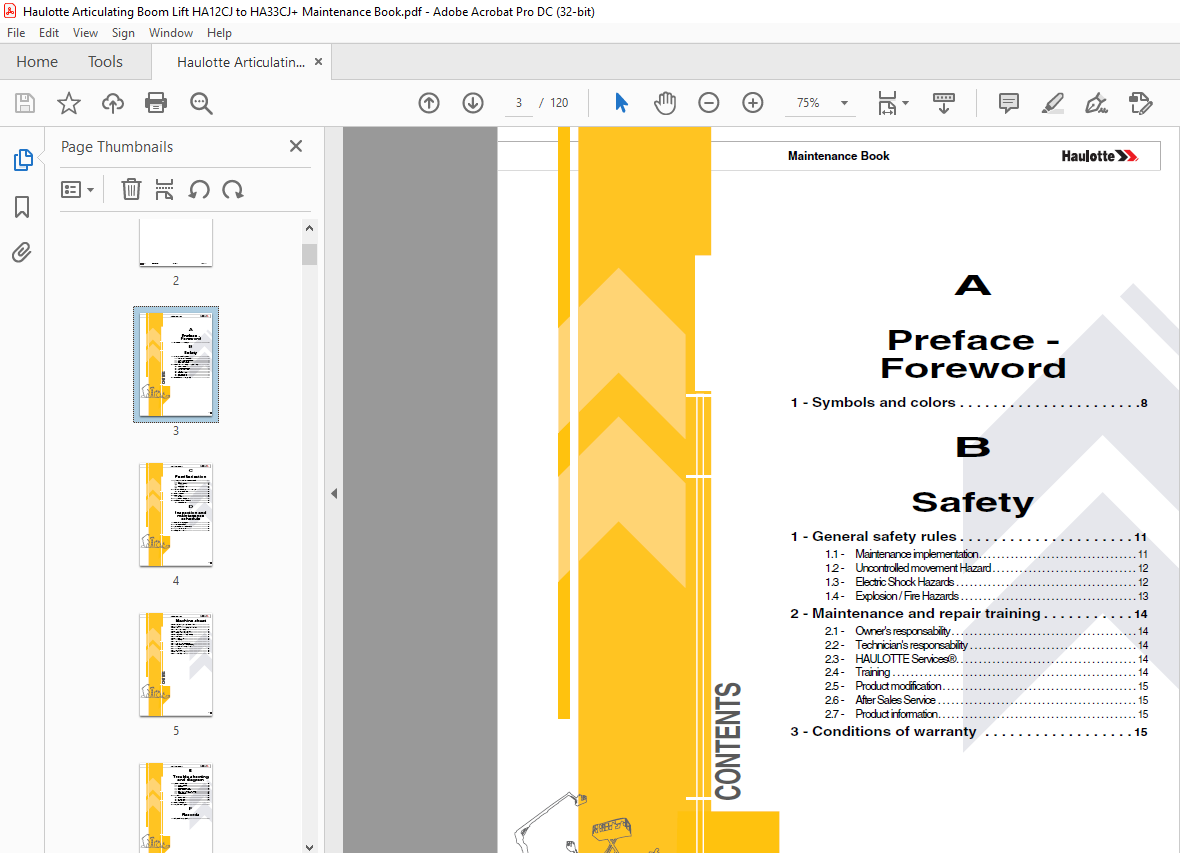Open the Find text magnifier icon

(201, 103)
